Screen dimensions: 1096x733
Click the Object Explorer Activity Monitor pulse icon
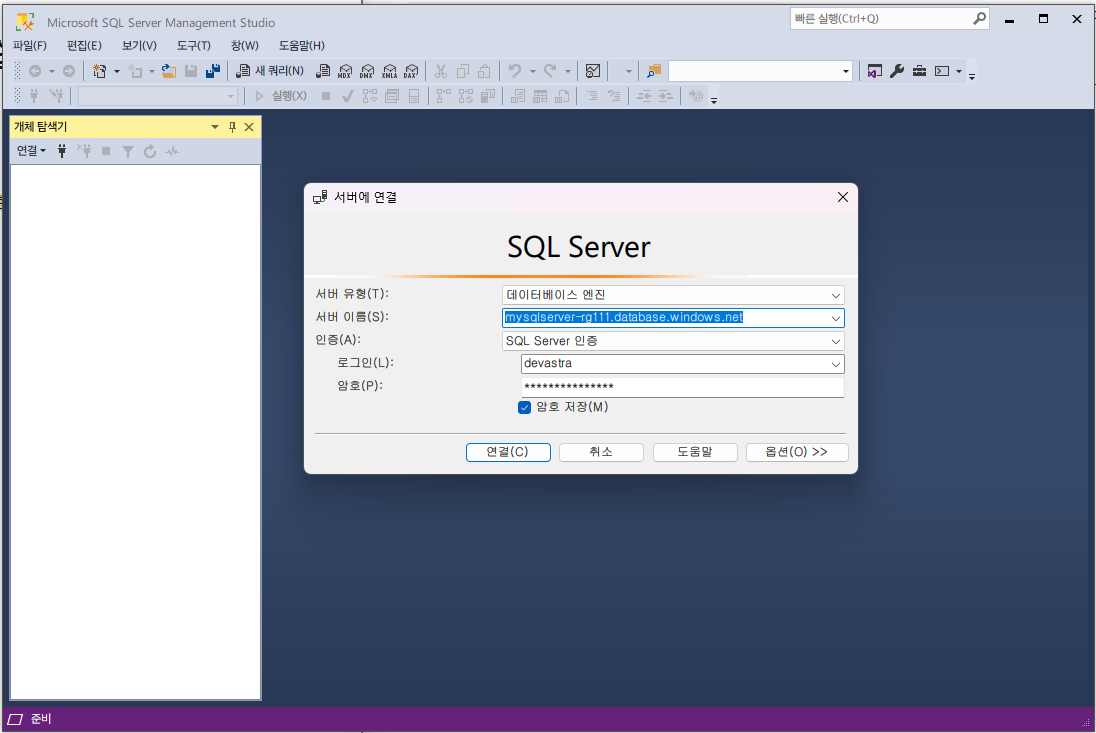172,151
